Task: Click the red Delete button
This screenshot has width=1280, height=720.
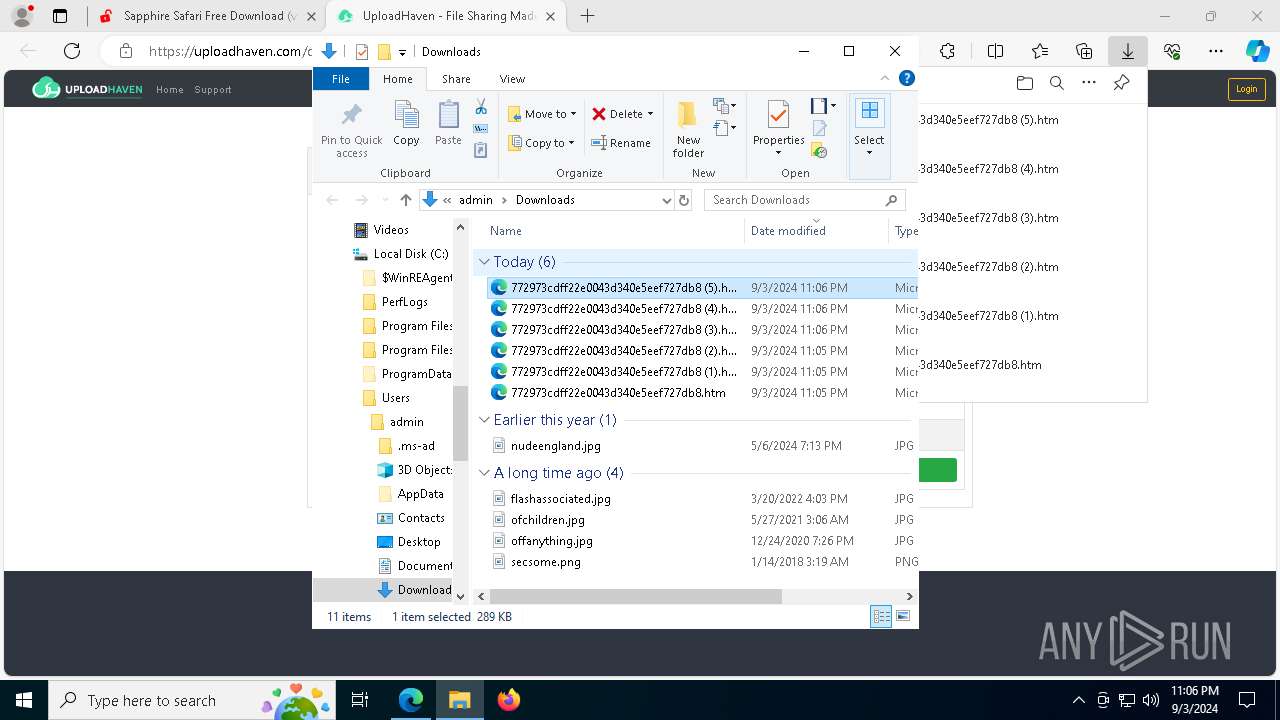Action: coord(617,114)
